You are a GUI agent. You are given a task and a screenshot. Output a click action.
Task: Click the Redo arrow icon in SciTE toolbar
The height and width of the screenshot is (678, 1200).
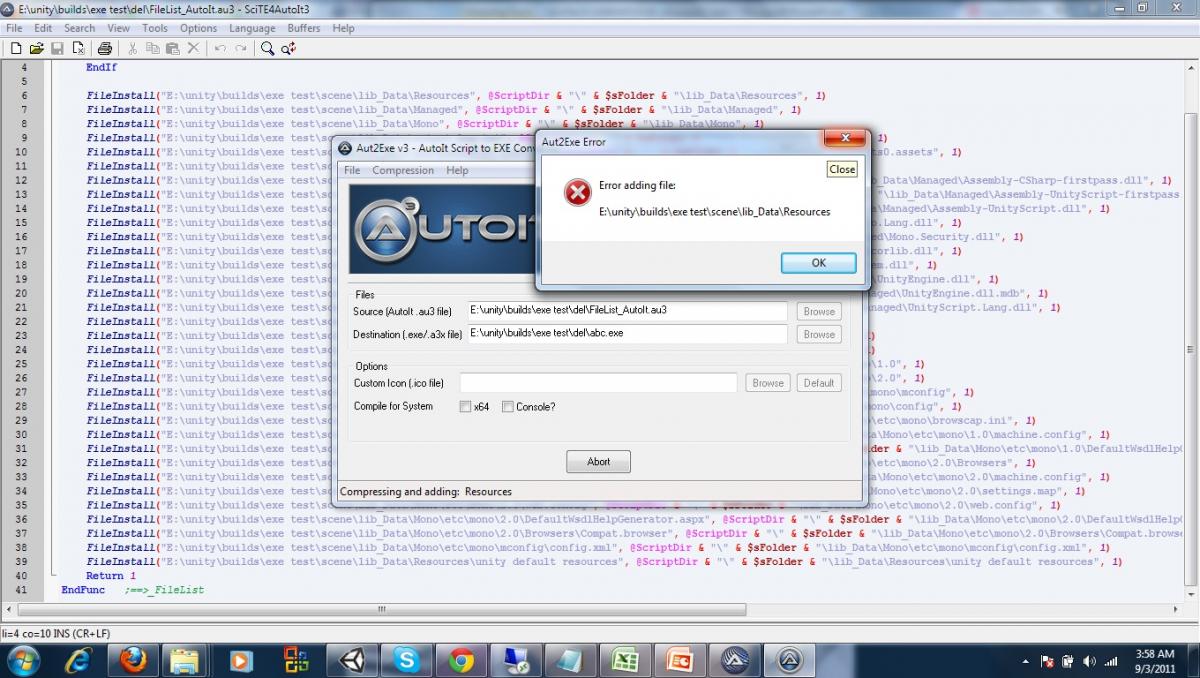[241, 48]
